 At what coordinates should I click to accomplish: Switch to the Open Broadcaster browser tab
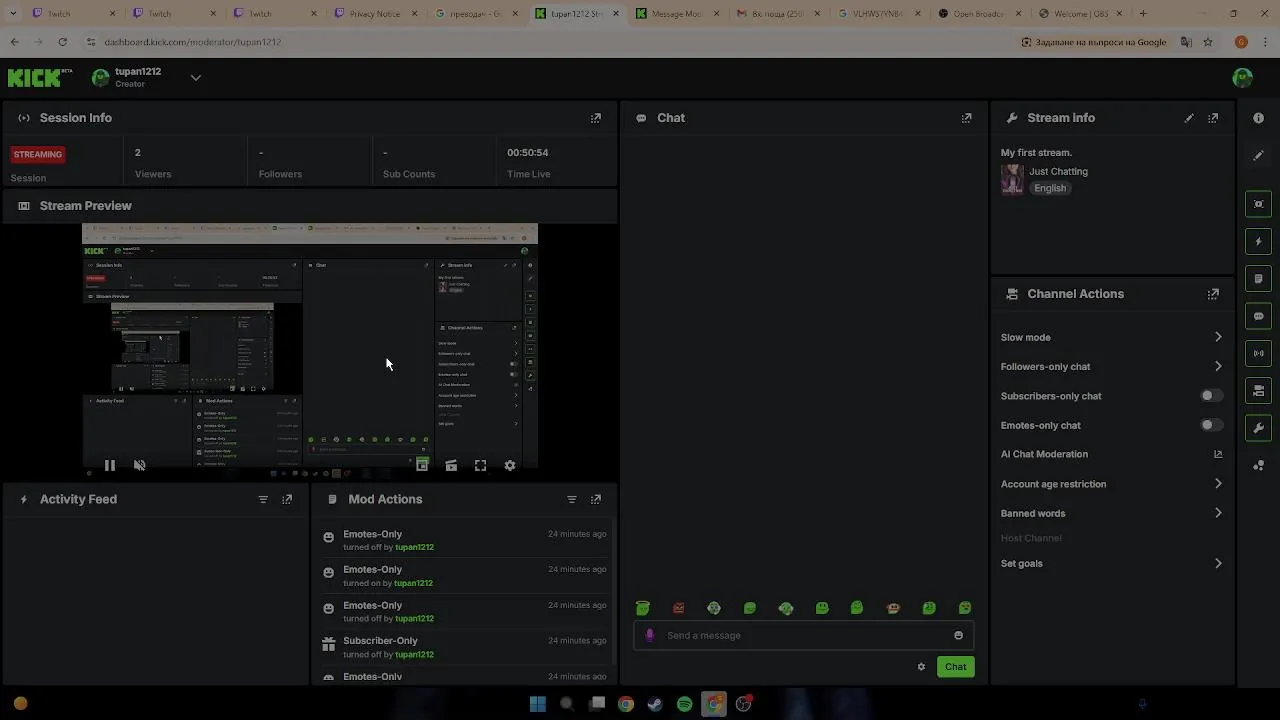coord(979,14)
